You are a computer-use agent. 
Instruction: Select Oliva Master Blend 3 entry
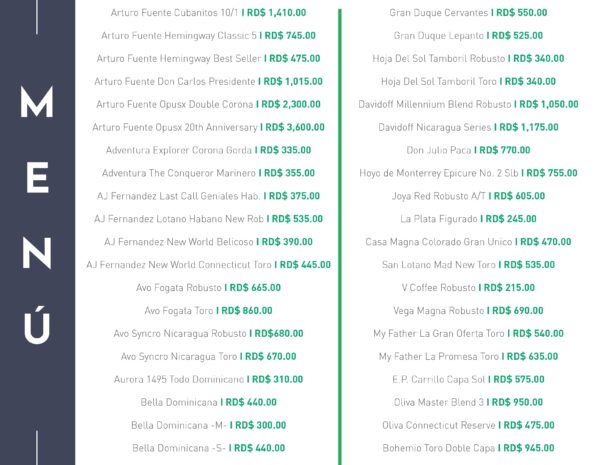[468, 402]
